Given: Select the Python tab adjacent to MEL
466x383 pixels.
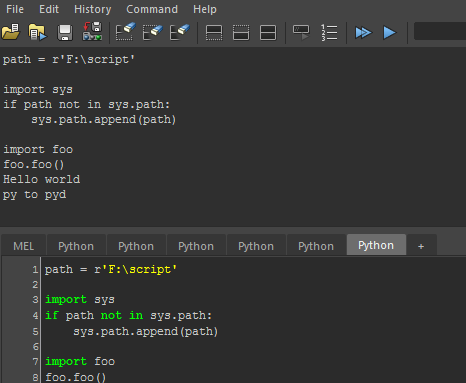Looking at the screenshot, I should click(x=76, y=246).
